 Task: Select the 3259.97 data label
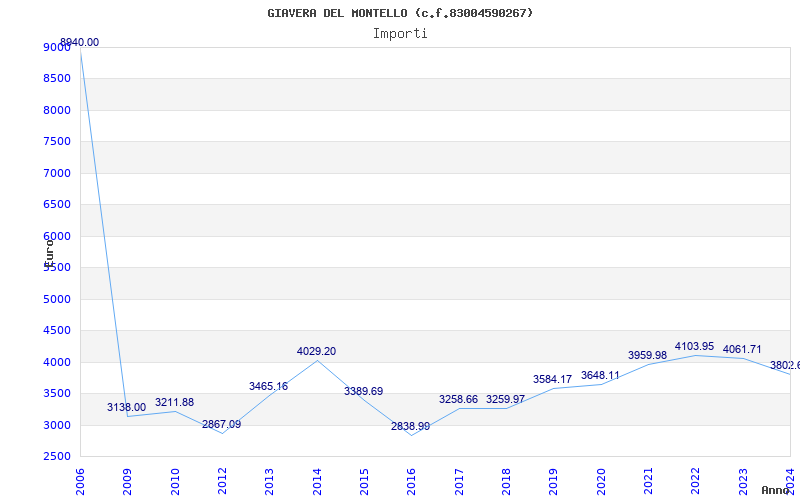506,399
